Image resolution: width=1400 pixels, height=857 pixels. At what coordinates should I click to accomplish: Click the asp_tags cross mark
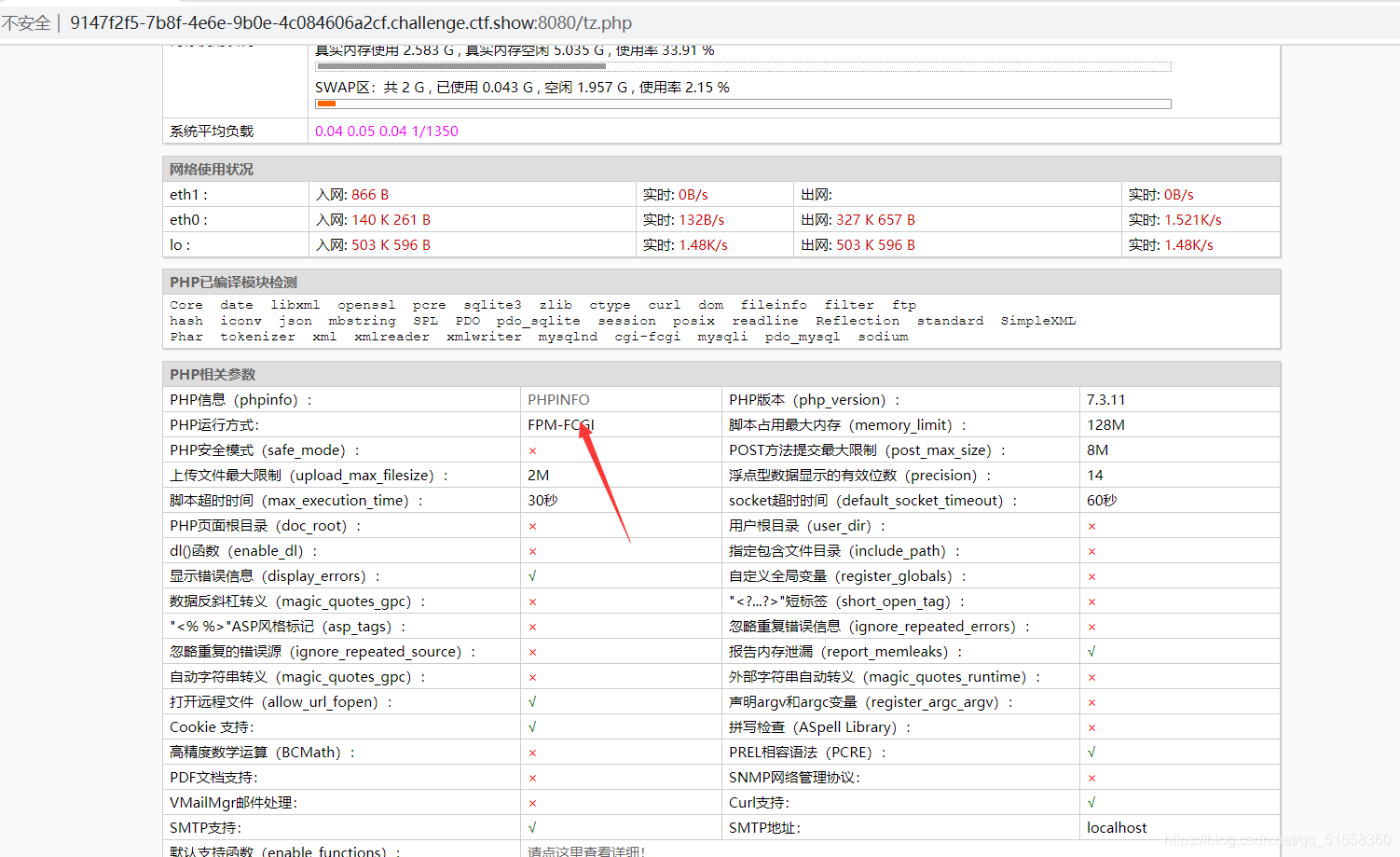click(x=532, y=627)
